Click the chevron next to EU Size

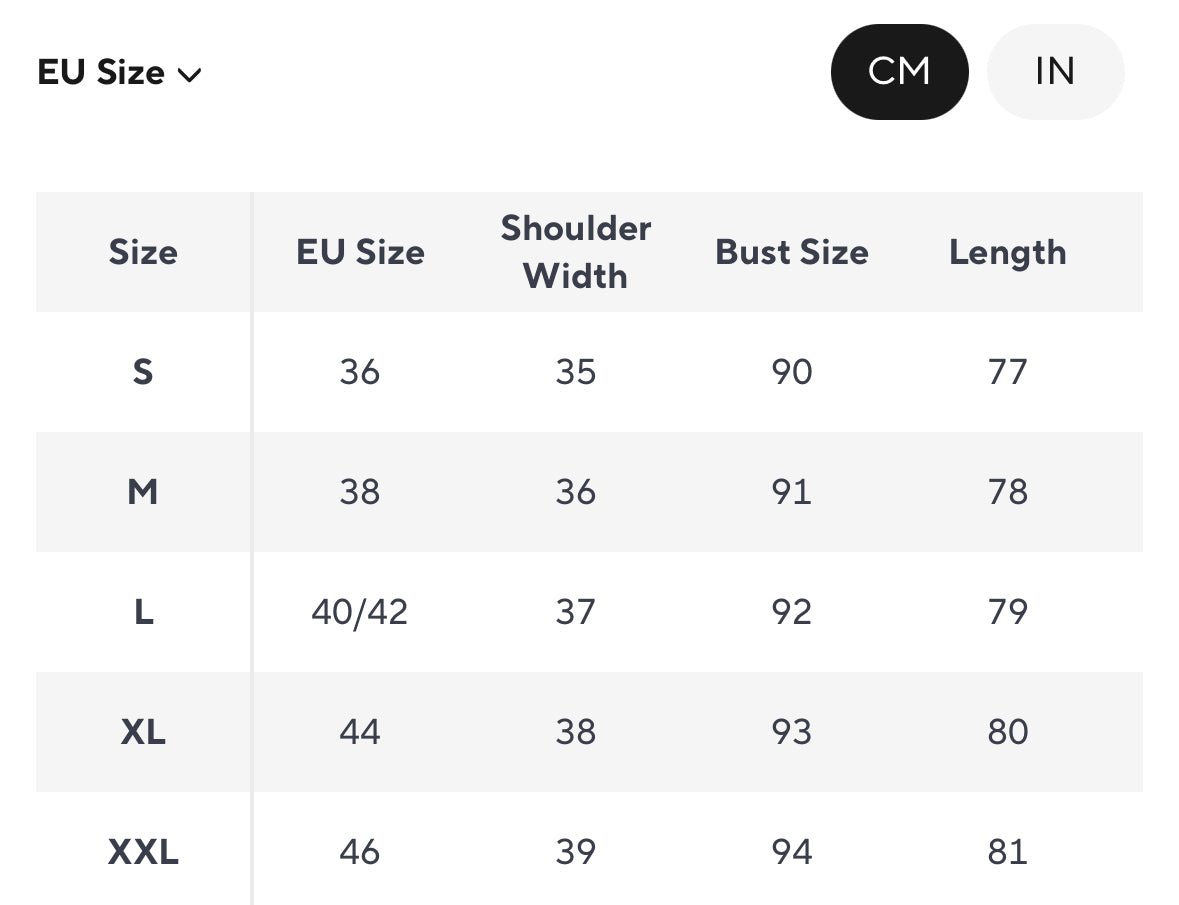click(x=189, y=75)
